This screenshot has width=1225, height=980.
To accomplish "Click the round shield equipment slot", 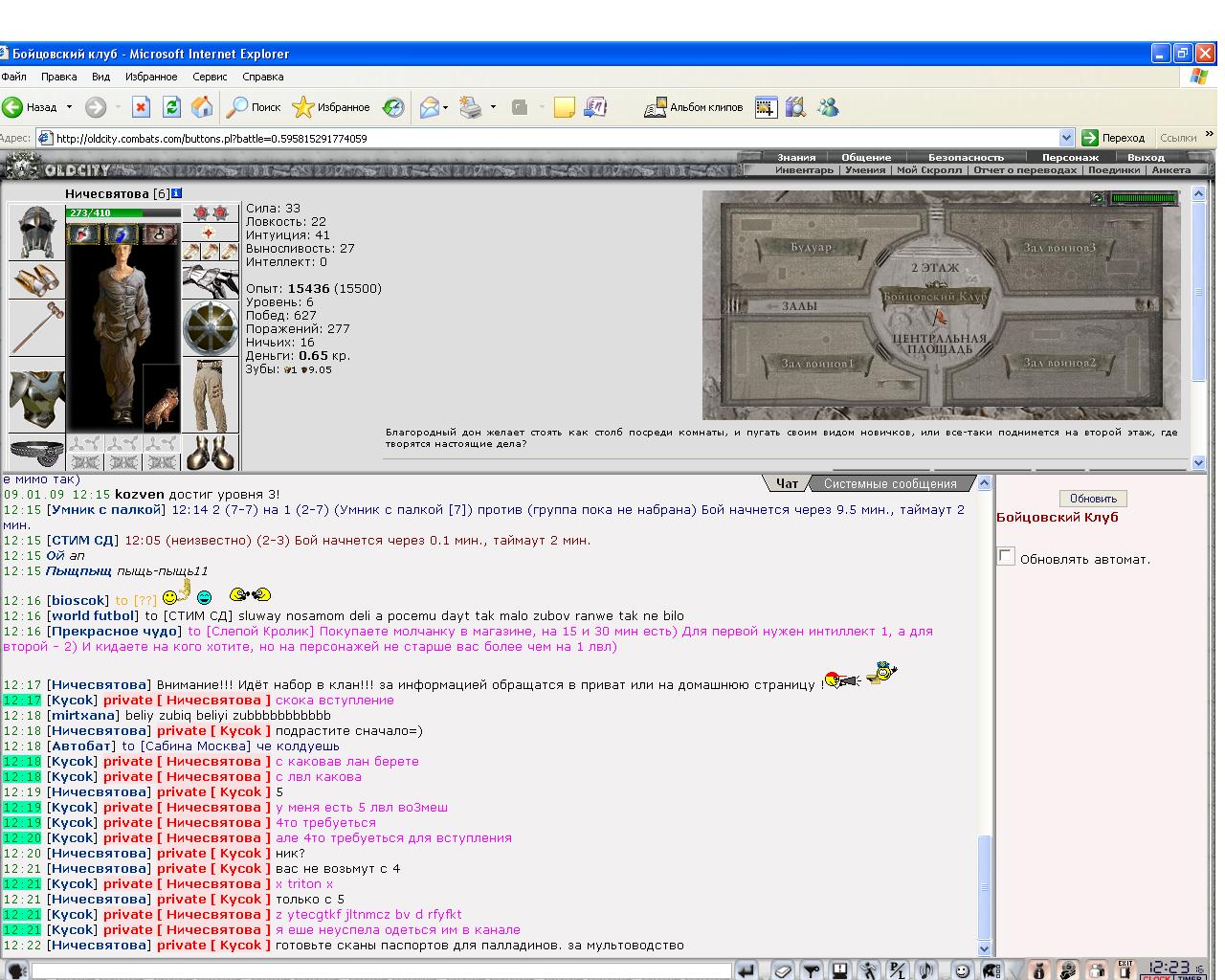I will click(210, 329).
